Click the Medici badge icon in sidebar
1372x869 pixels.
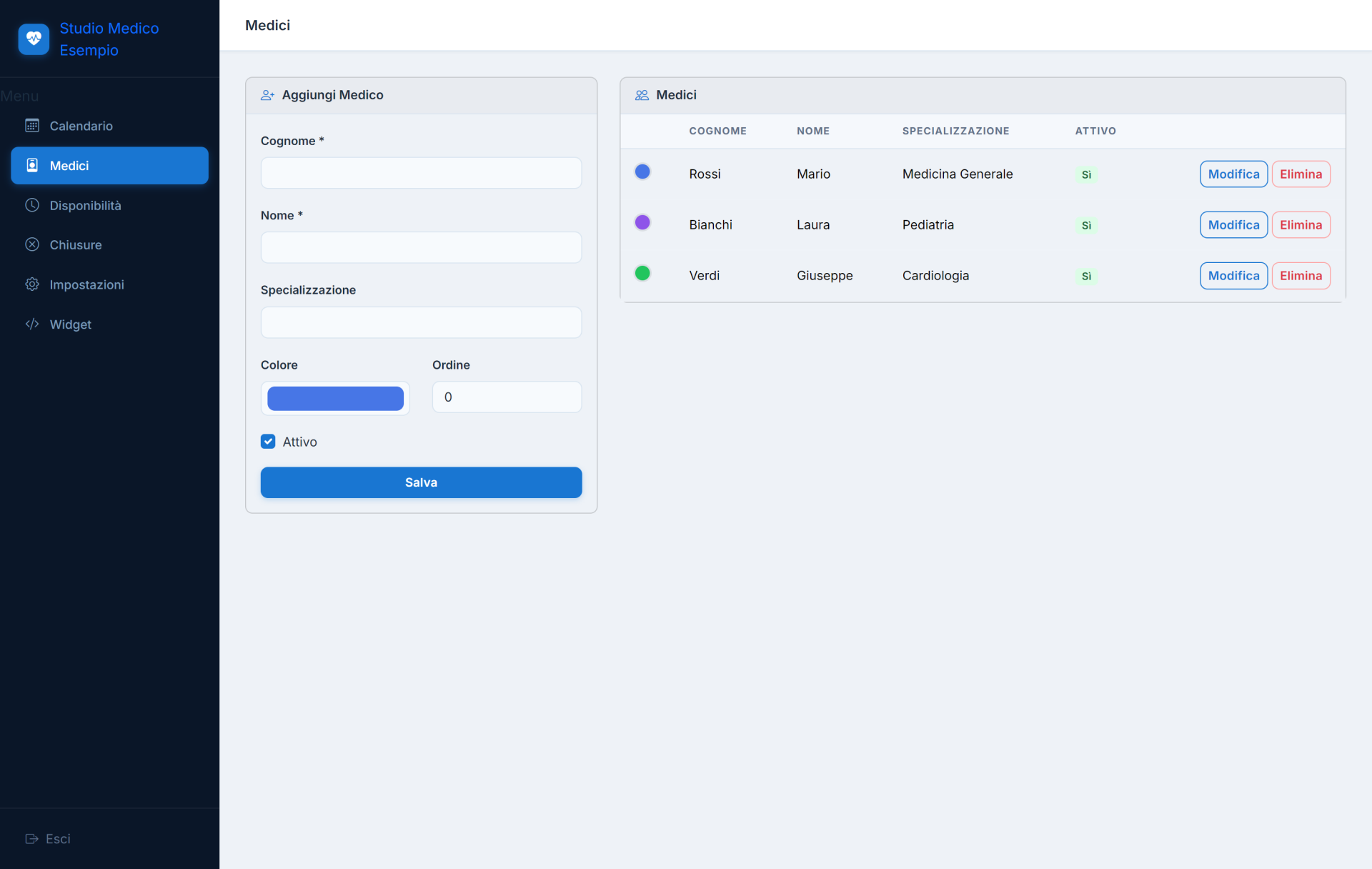tap(32, 165)
